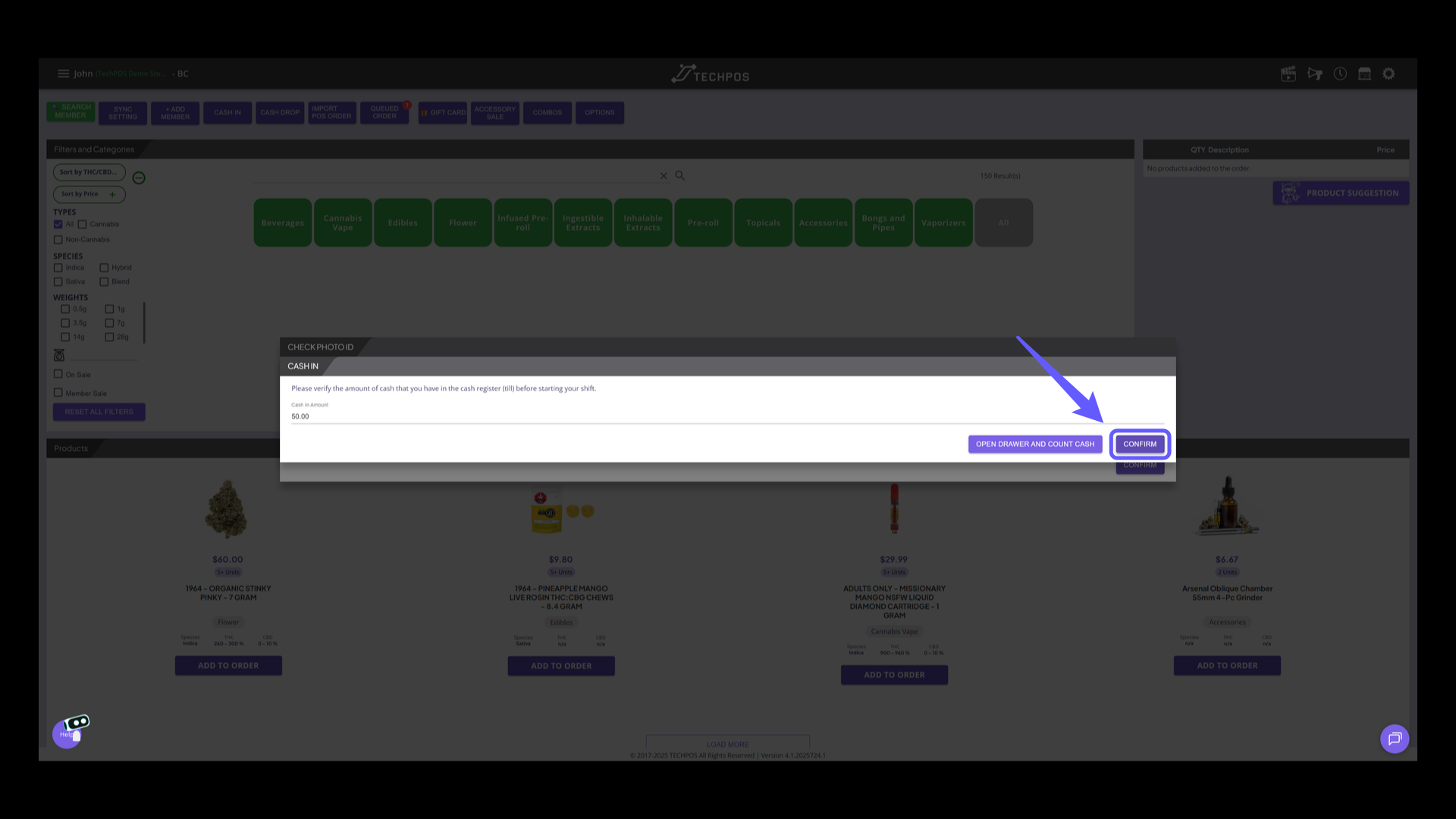
Task: Open the Options button
Action: point(600,113)
